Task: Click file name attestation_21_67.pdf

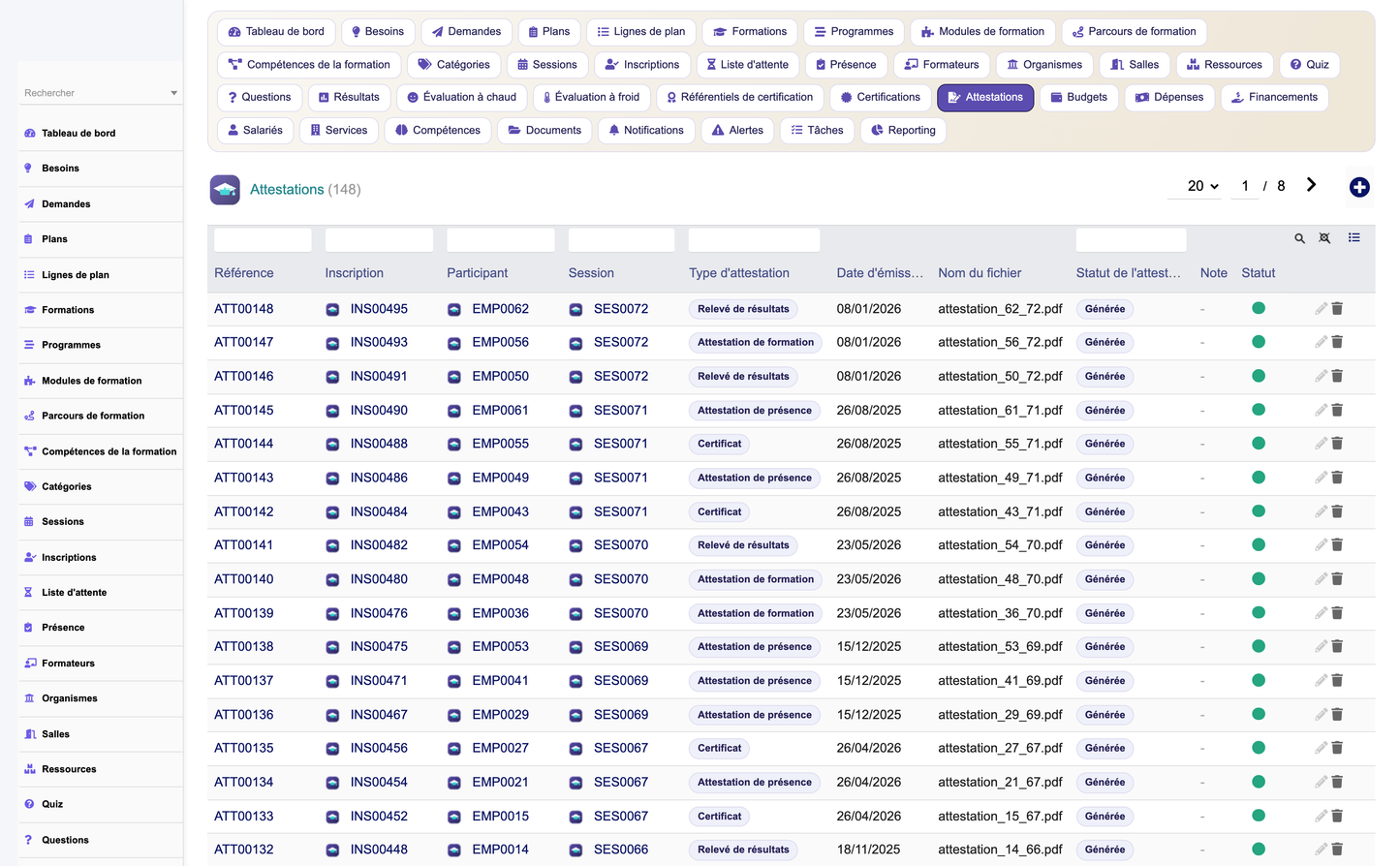Action: (x=1000, y=782)
